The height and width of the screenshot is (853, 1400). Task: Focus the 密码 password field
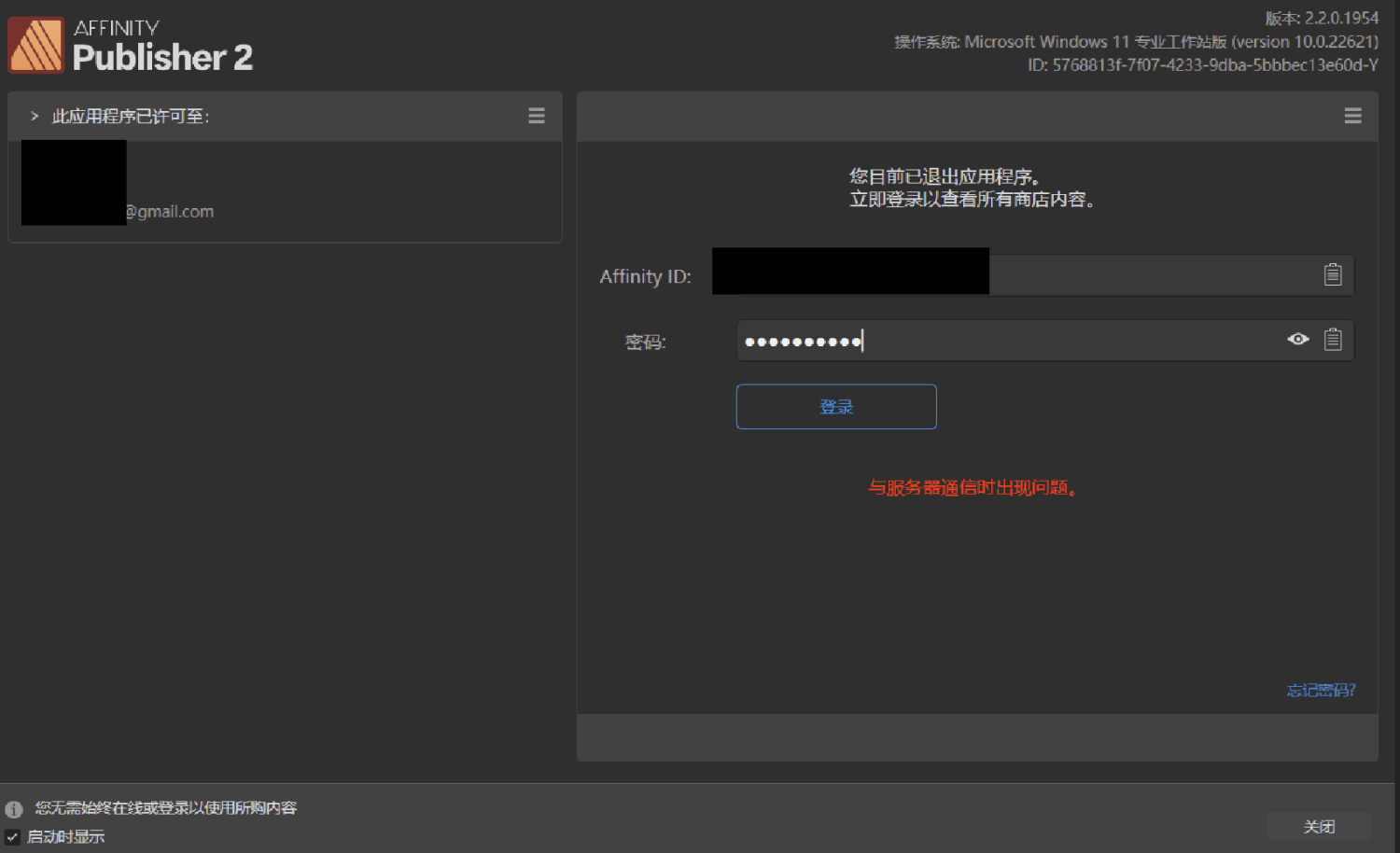(1027, 340)
